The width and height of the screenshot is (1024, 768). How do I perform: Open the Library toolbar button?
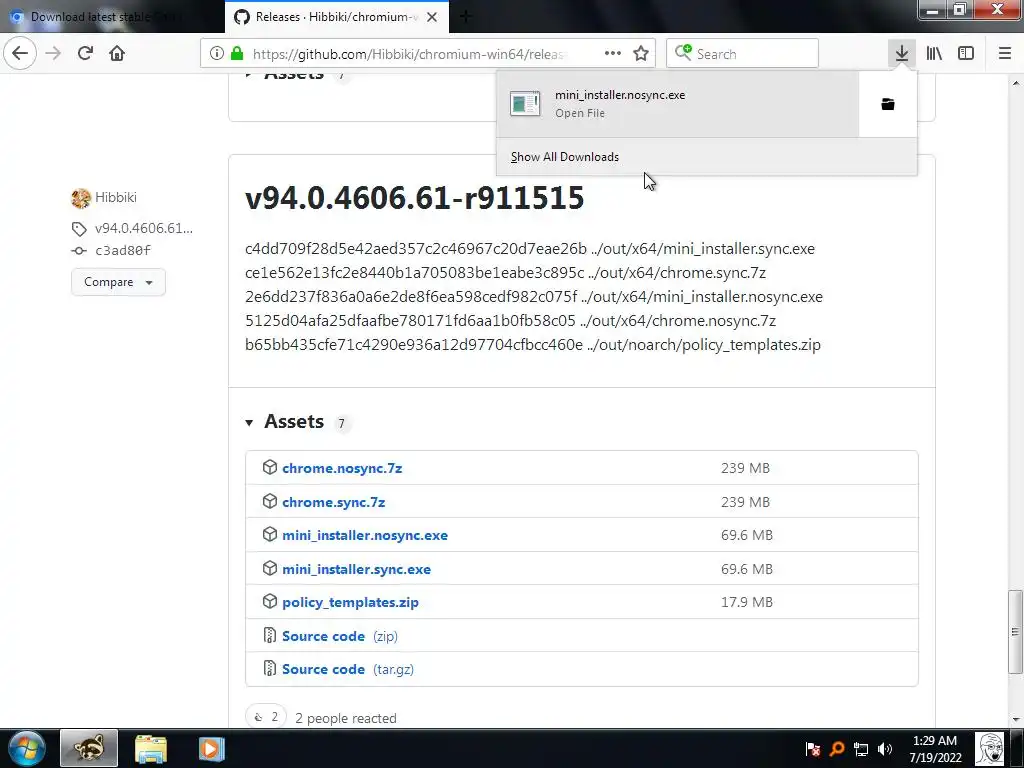[x=934, y=53]
